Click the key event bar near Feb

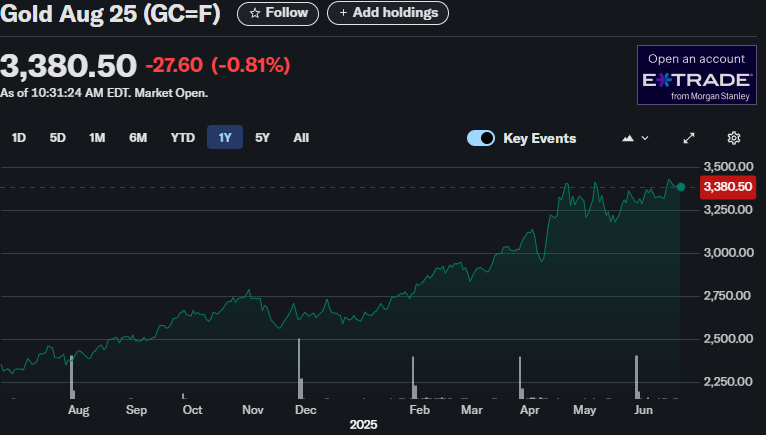[x=414, y=378]
